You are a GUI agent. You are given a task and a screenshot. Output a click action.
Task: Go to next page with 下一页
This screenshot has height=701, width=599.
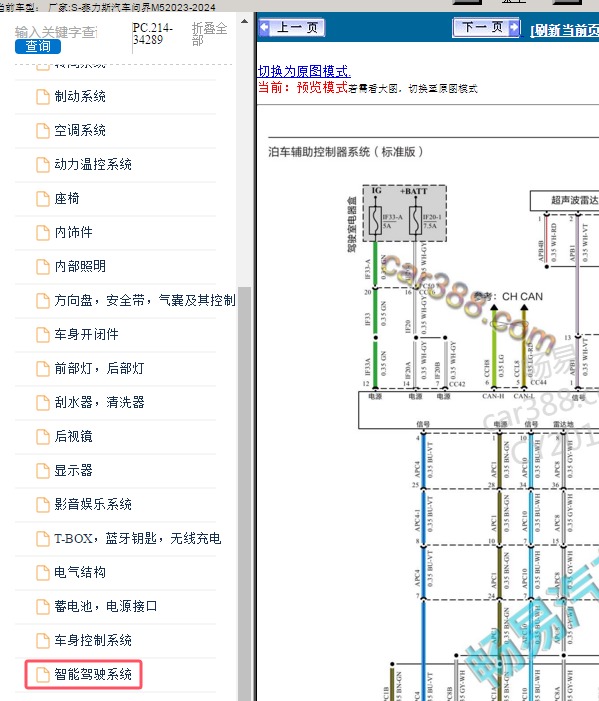coord(486,27)
